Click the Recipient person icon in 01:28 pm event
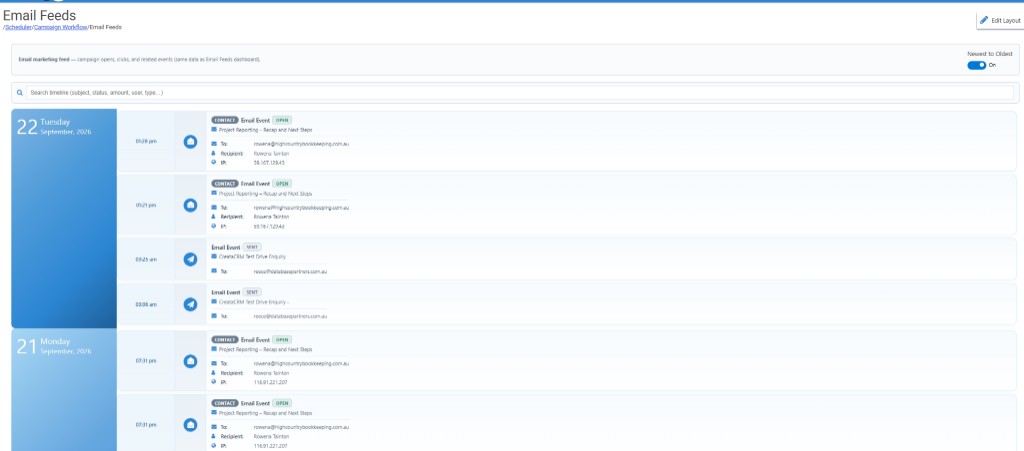 [x=214, y=153]
